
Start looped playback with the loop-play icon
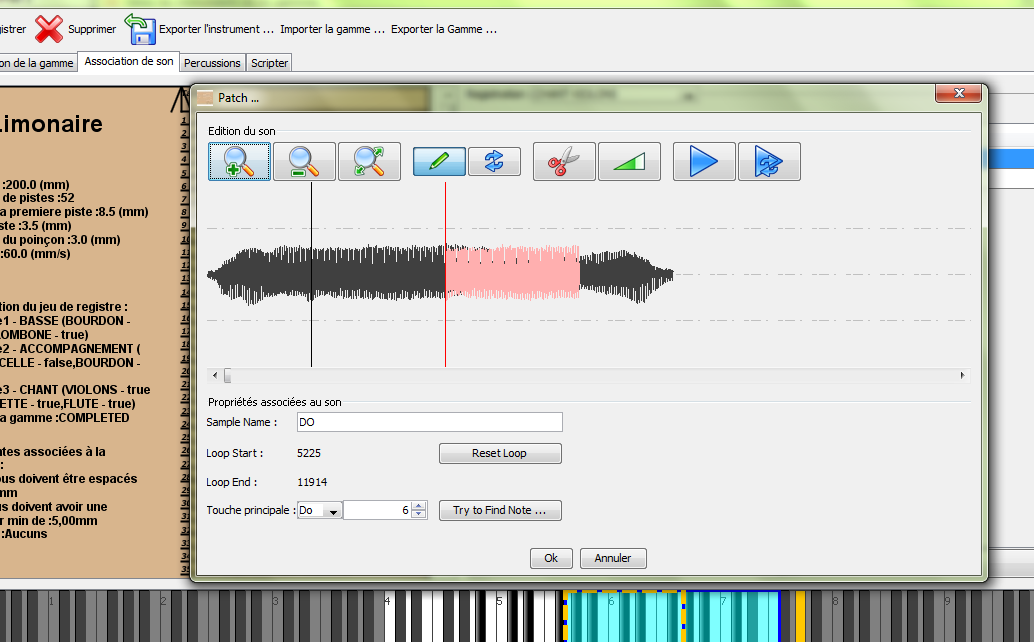coord(769,160)
